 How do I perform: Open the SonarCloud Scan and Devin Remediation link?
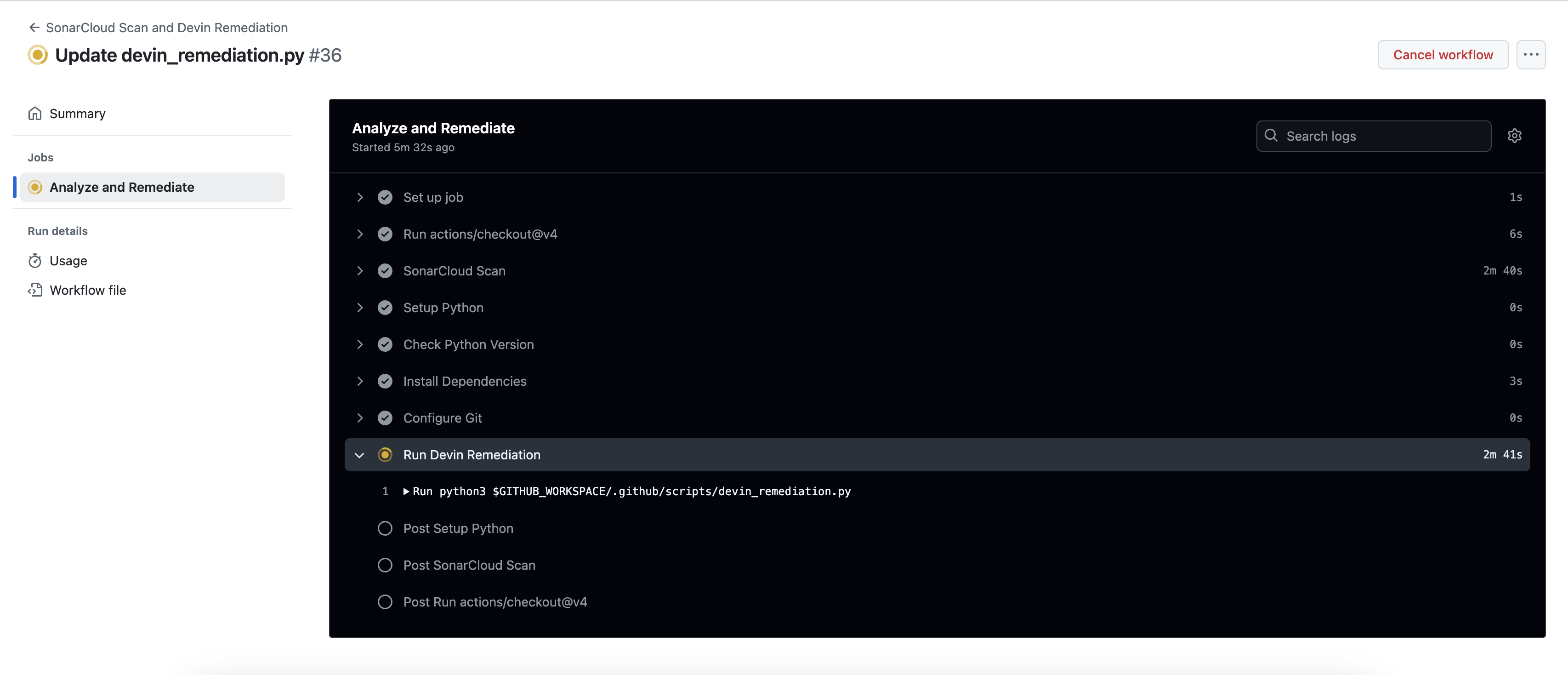coord(166,27)
